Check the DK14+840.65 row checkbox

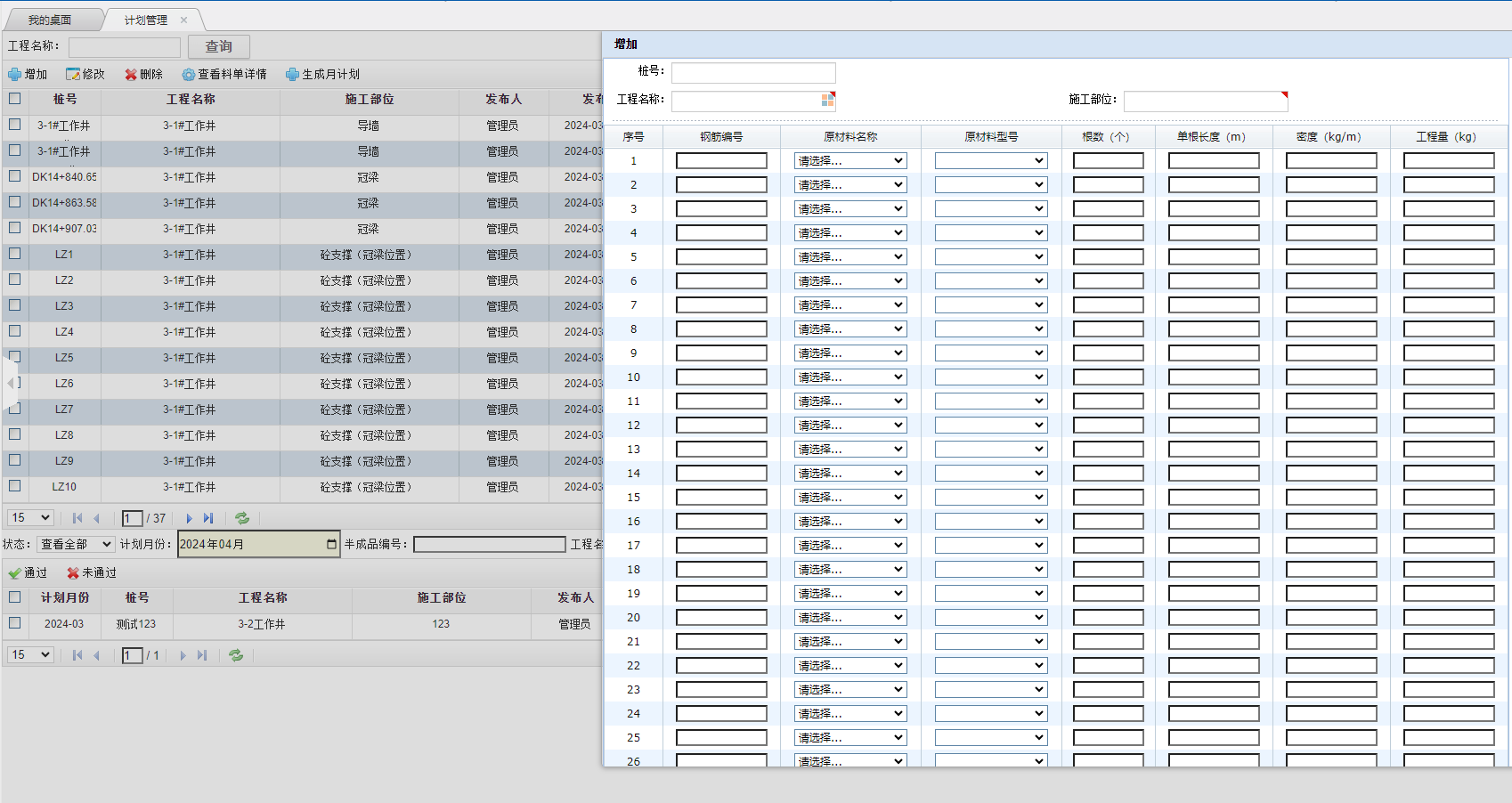[15, 176]
